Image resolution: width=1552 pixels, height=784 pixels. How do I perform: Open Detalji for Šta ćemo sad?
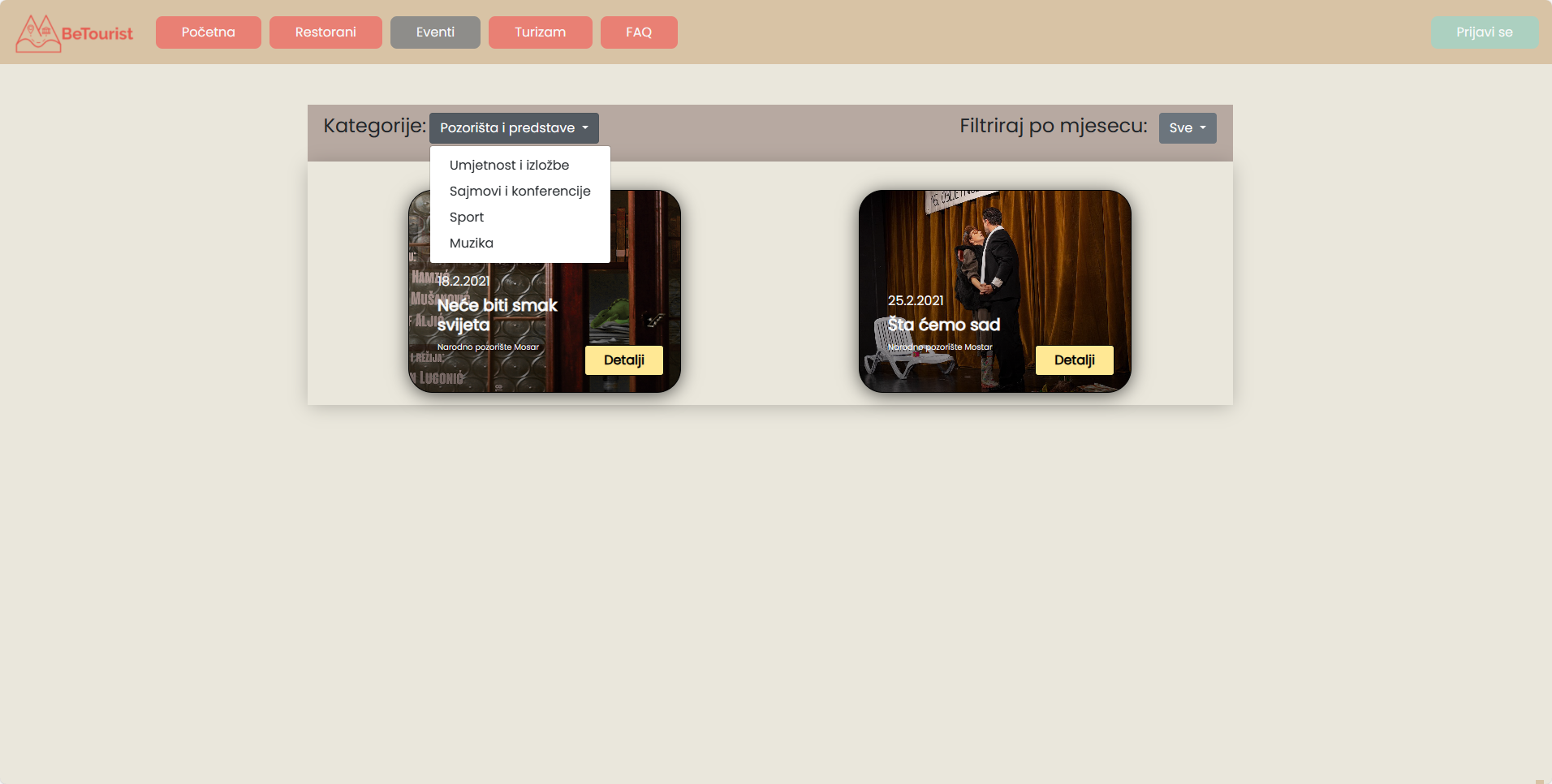pyautogui.click(x=1074, y=360)
